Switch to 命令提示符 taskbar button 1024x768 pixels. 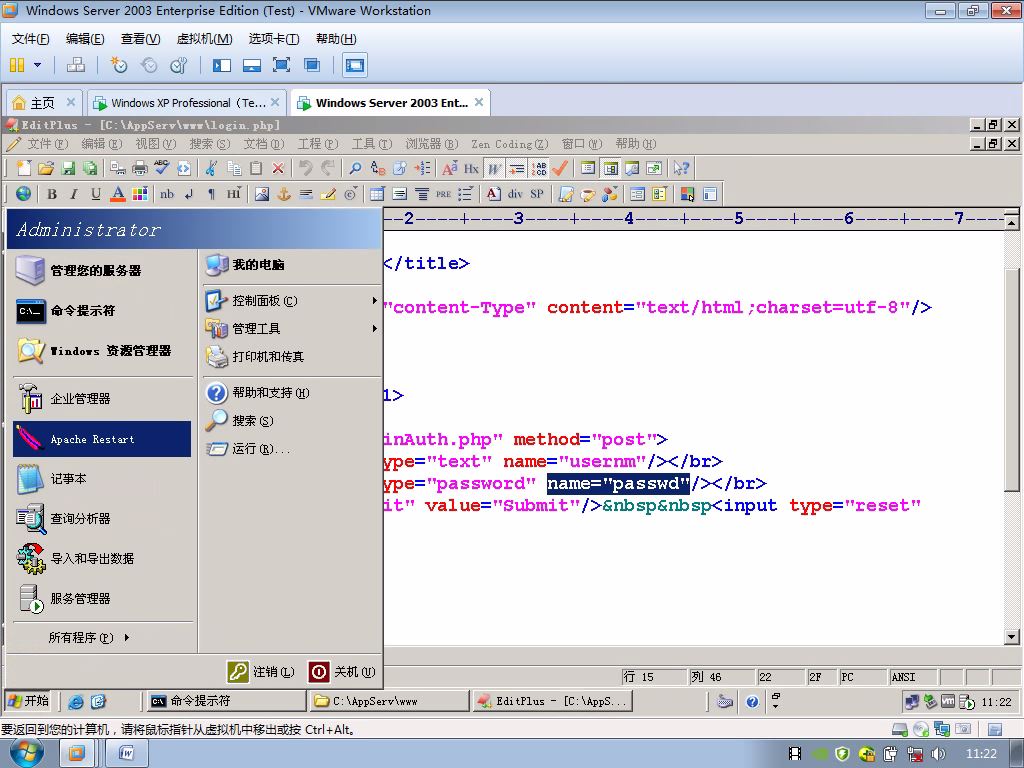(x=226, y=701)
